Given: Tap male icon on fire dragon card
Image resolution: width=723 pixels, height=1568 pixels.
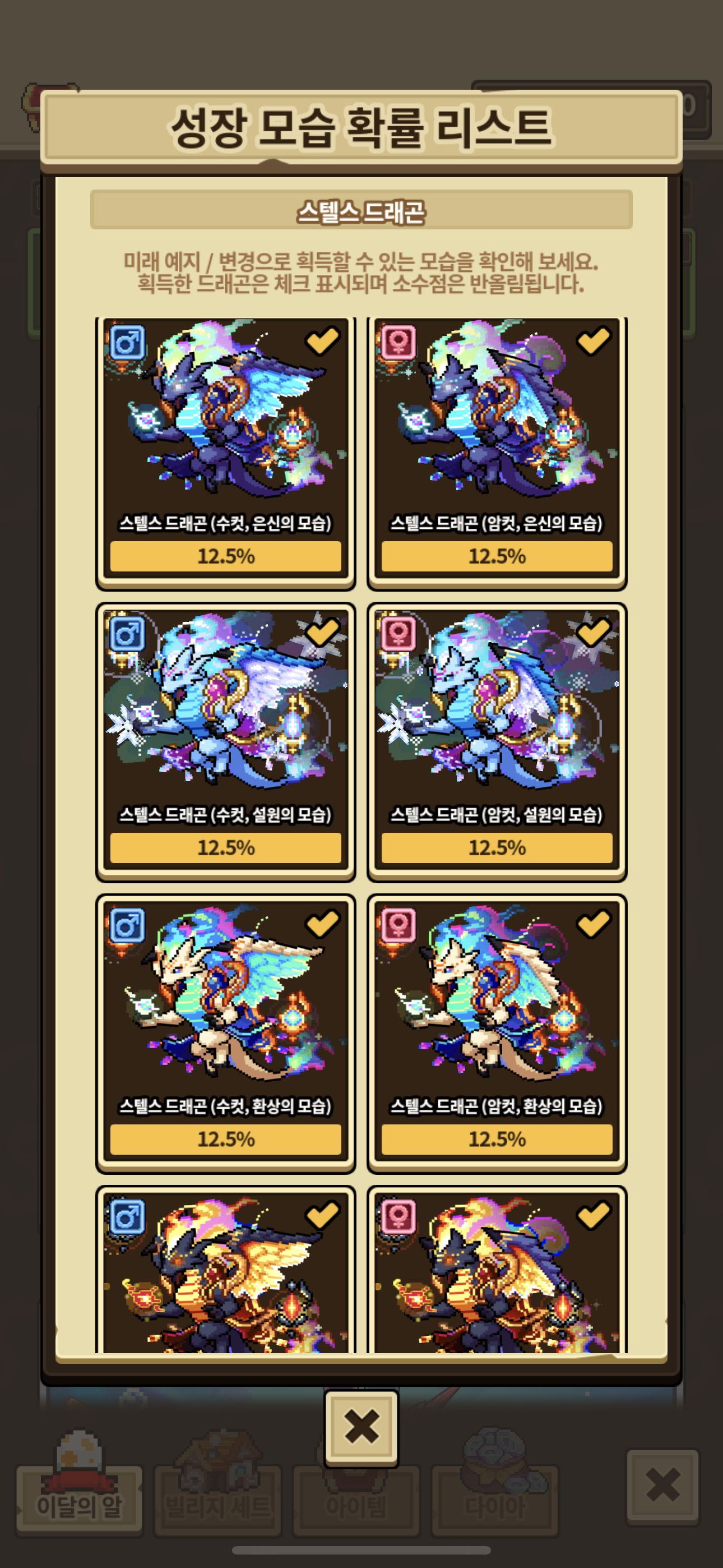Looking at the screenshot, I should point(127,1217).
